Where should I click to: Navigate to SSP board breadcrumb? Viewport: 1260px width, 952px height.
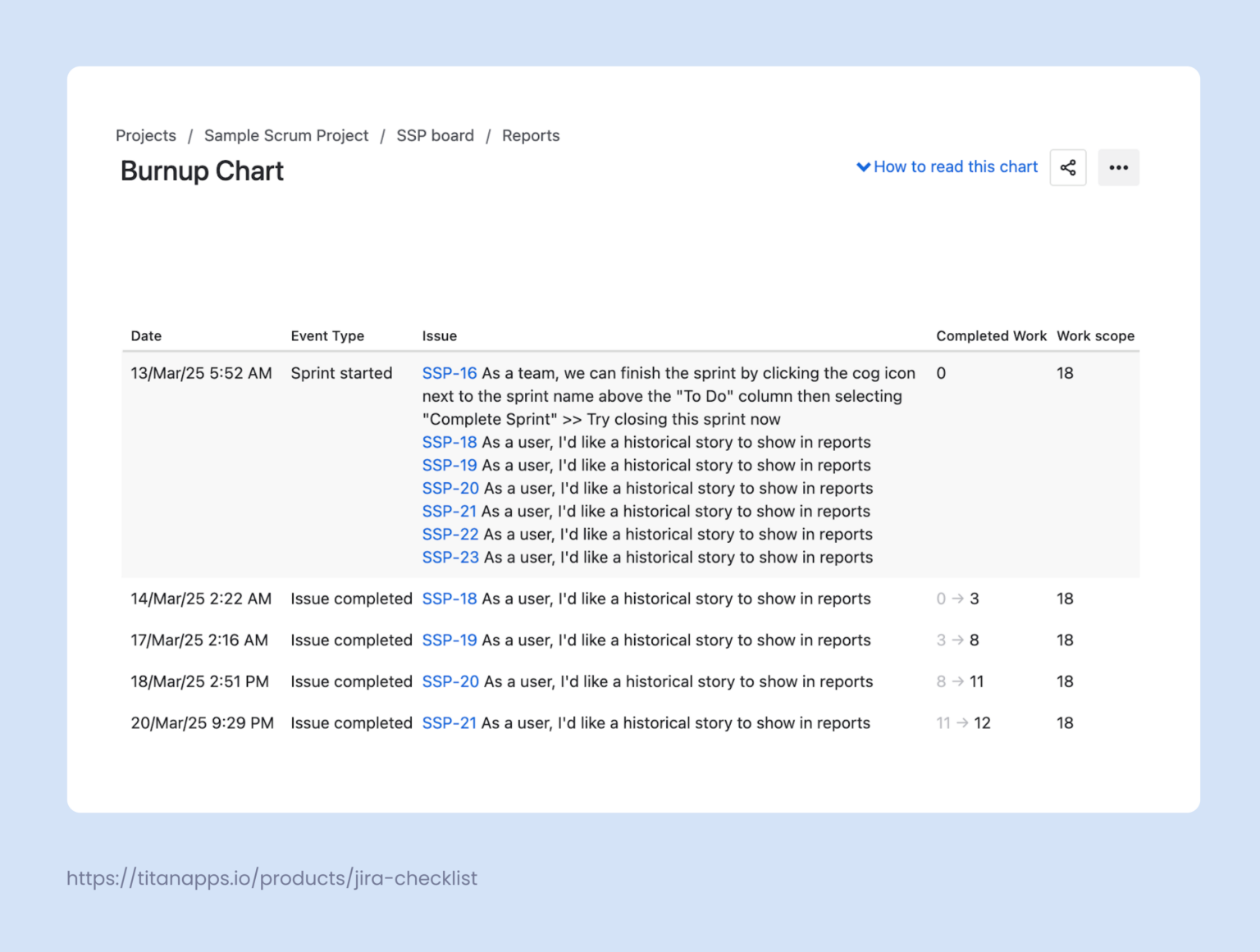436,135
